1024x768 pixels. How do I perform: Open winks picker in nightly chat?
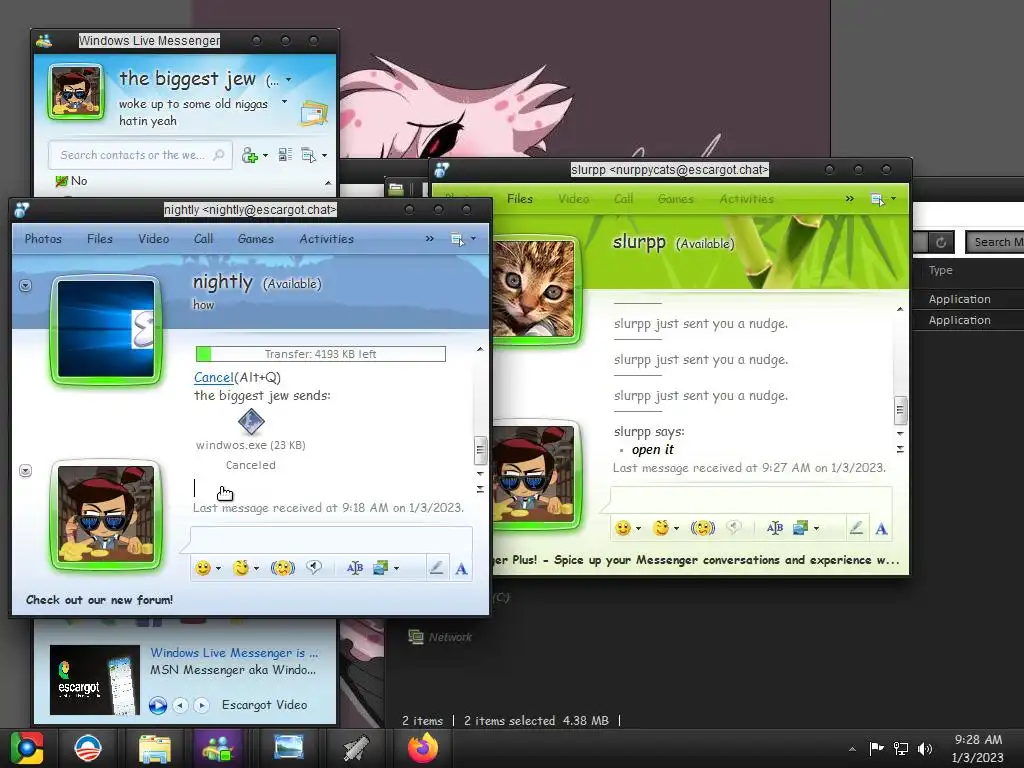(x=241, y=568)
